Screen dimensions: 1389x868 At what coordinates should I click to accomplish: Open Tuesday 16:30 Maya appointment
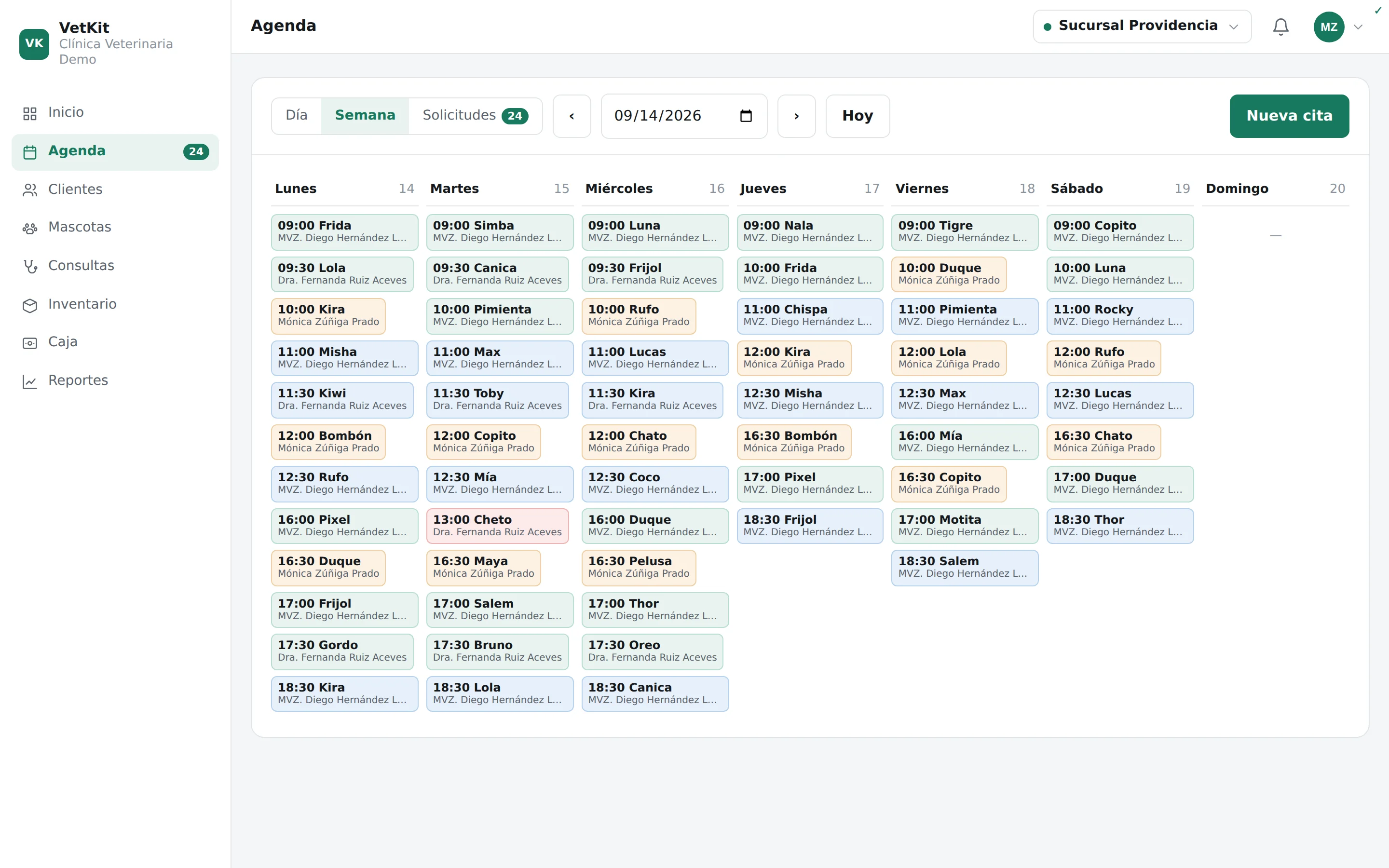click(483, 568)
